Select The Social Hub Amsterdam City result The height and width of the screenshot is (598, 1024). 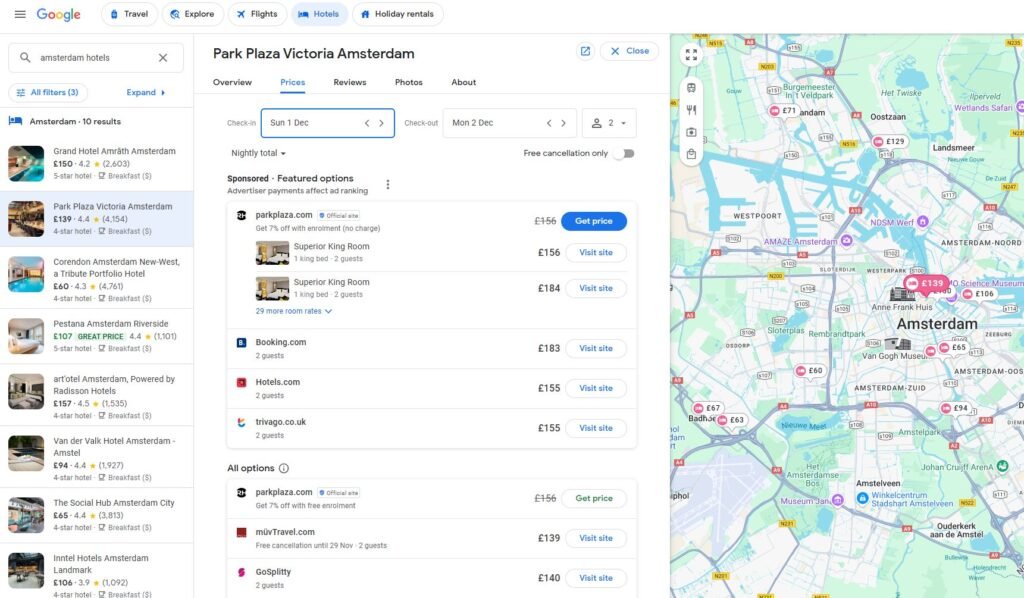(97, 515)
